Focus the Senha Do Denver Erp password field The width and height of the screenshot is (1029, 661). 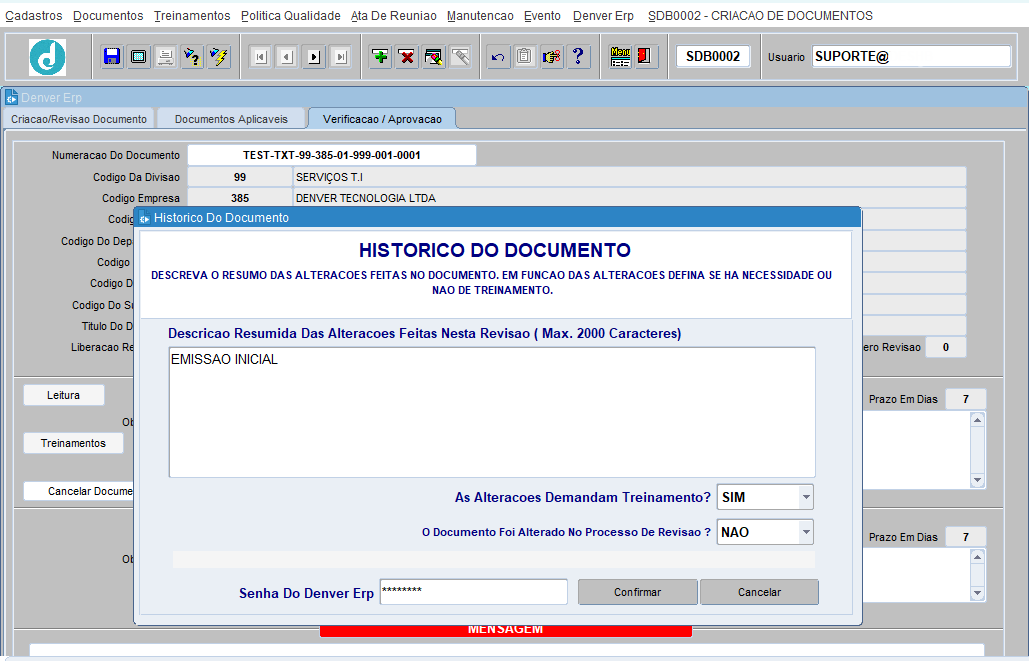(x=473, y=591)
